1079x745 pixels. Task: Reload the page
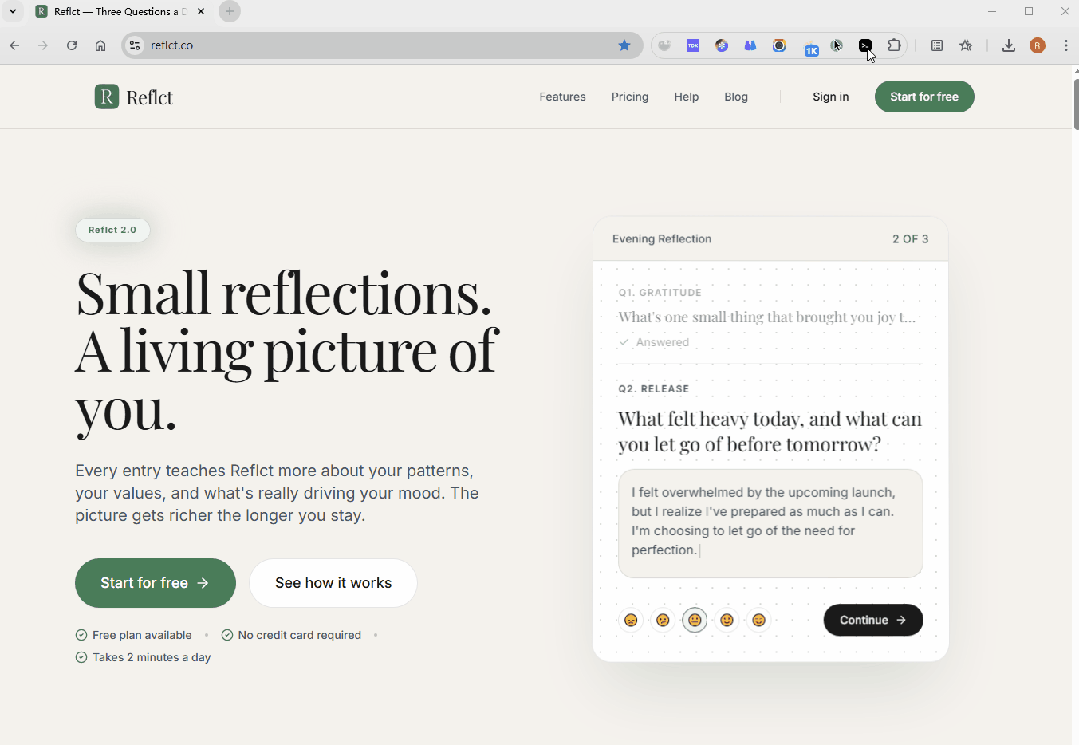pos(72,45)
